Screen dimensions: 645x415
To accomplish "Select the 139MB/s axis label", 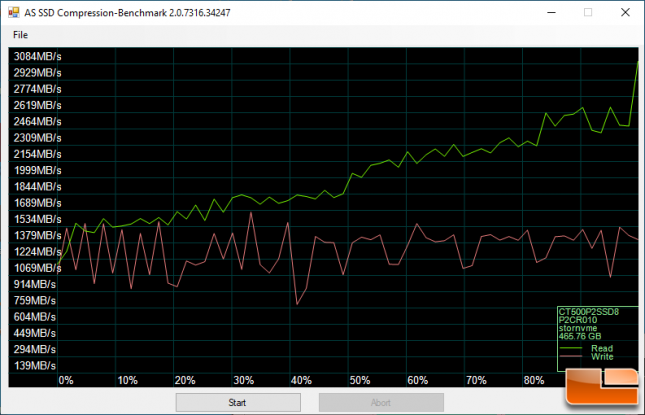I will point(35,366).
